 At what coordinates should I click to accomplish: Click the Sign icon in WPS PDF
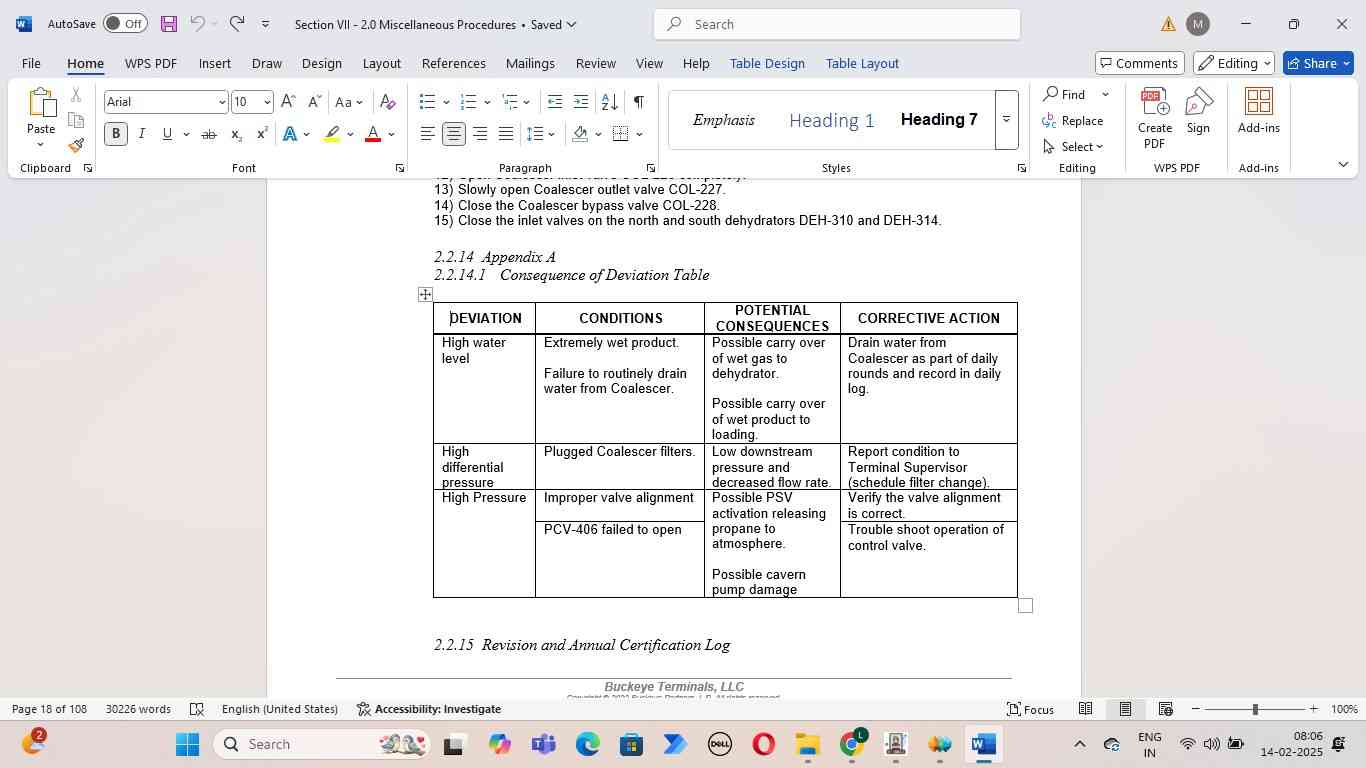tap(1198, 111)
